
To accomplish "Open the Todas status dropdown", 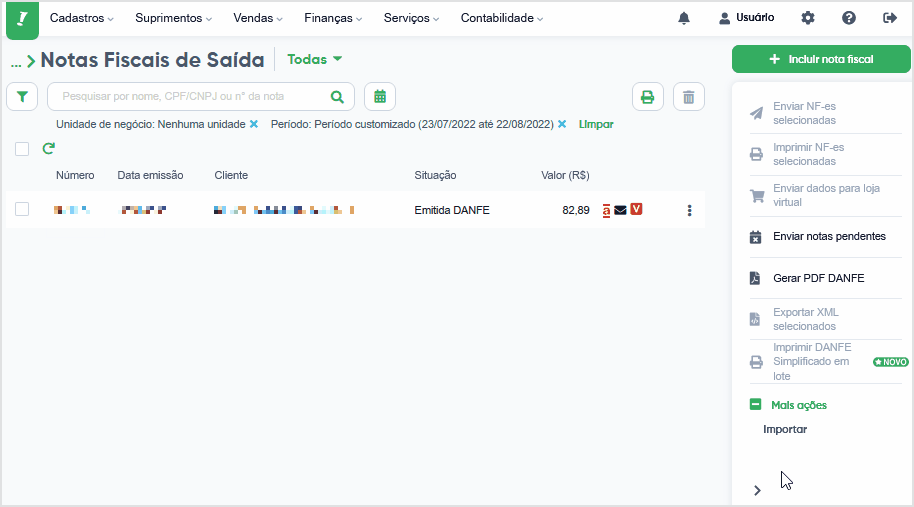I will point(315,59).
